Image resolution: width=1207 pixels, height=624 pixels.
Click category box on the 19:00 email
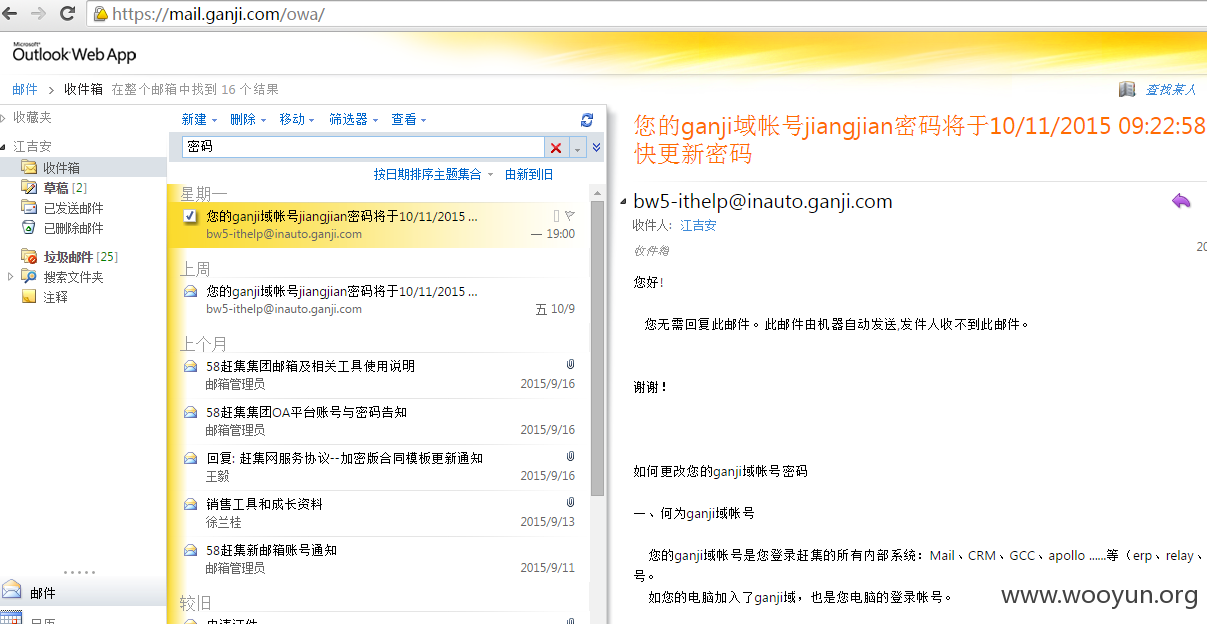click(557, 216)
